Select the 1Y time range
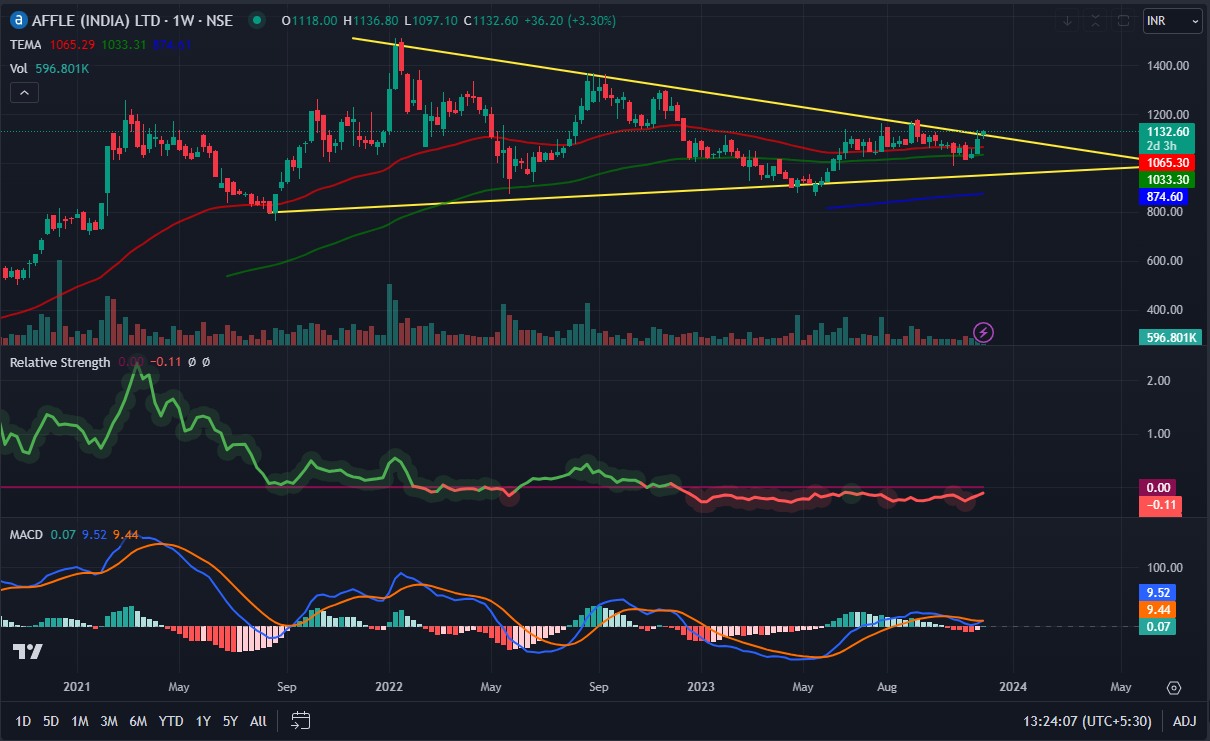The width and height of the screenshot is (1210, 741). click(203, 721)
